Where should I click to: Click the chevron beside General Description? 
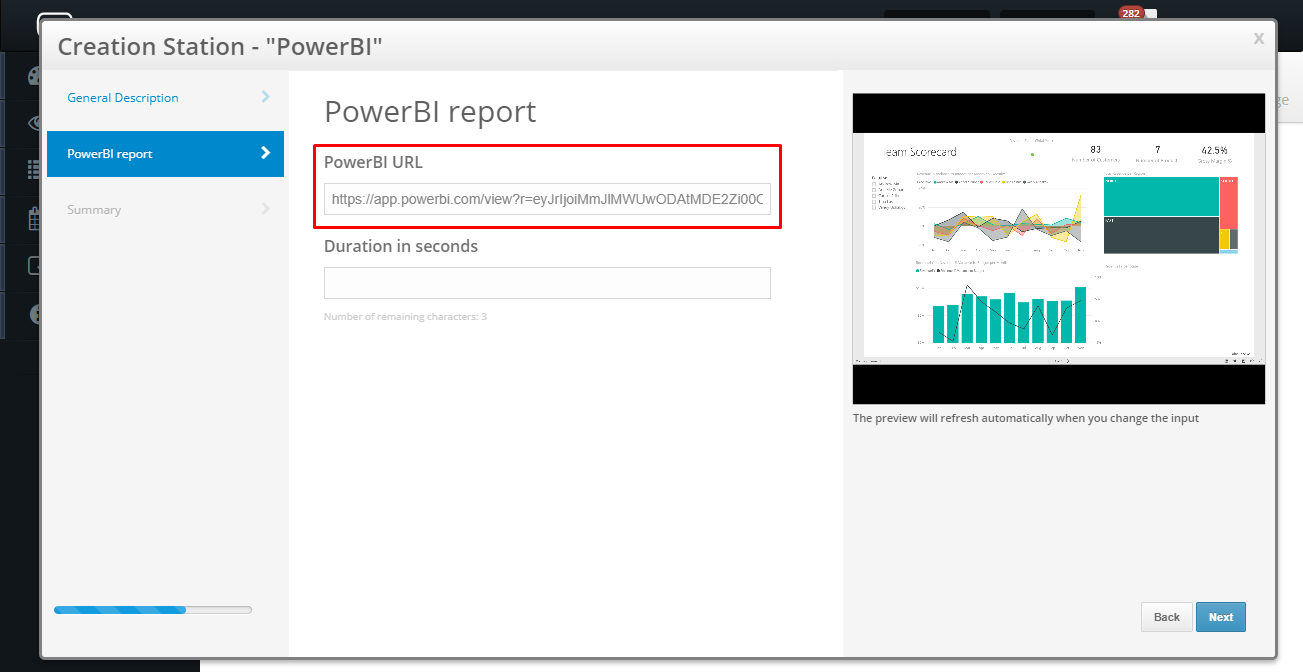pos(265,97)
